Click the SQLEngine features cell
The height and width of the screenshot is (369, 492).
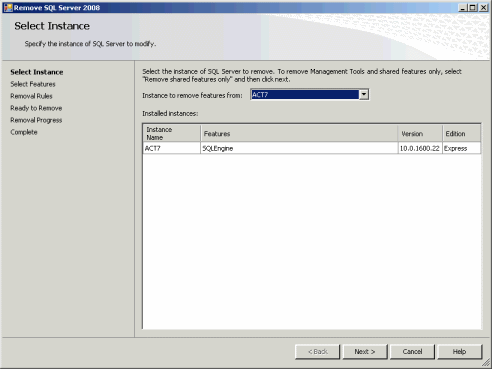(299, 148)
